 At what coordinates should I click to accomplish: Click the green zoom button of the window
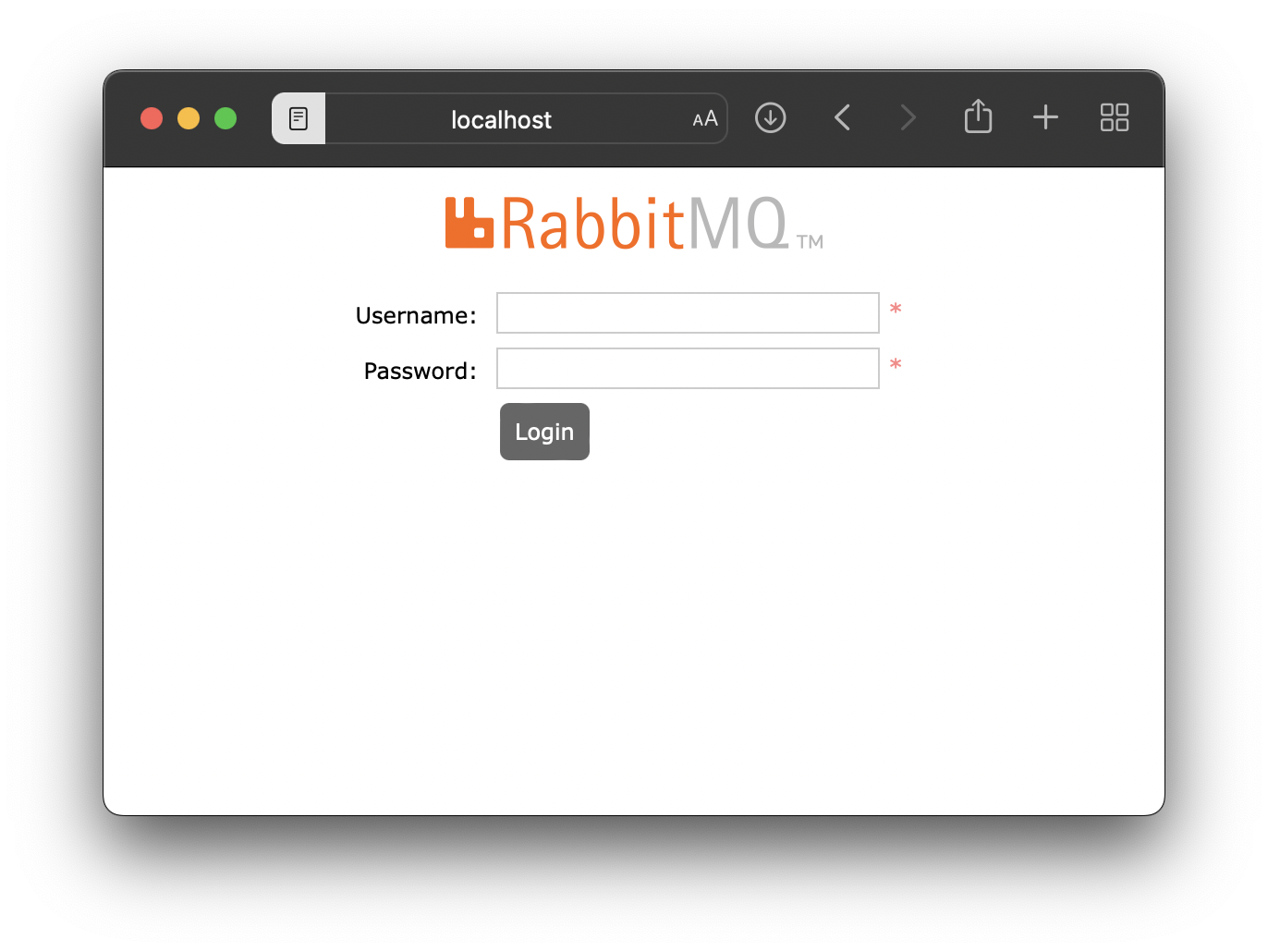(x=226, y=118)
